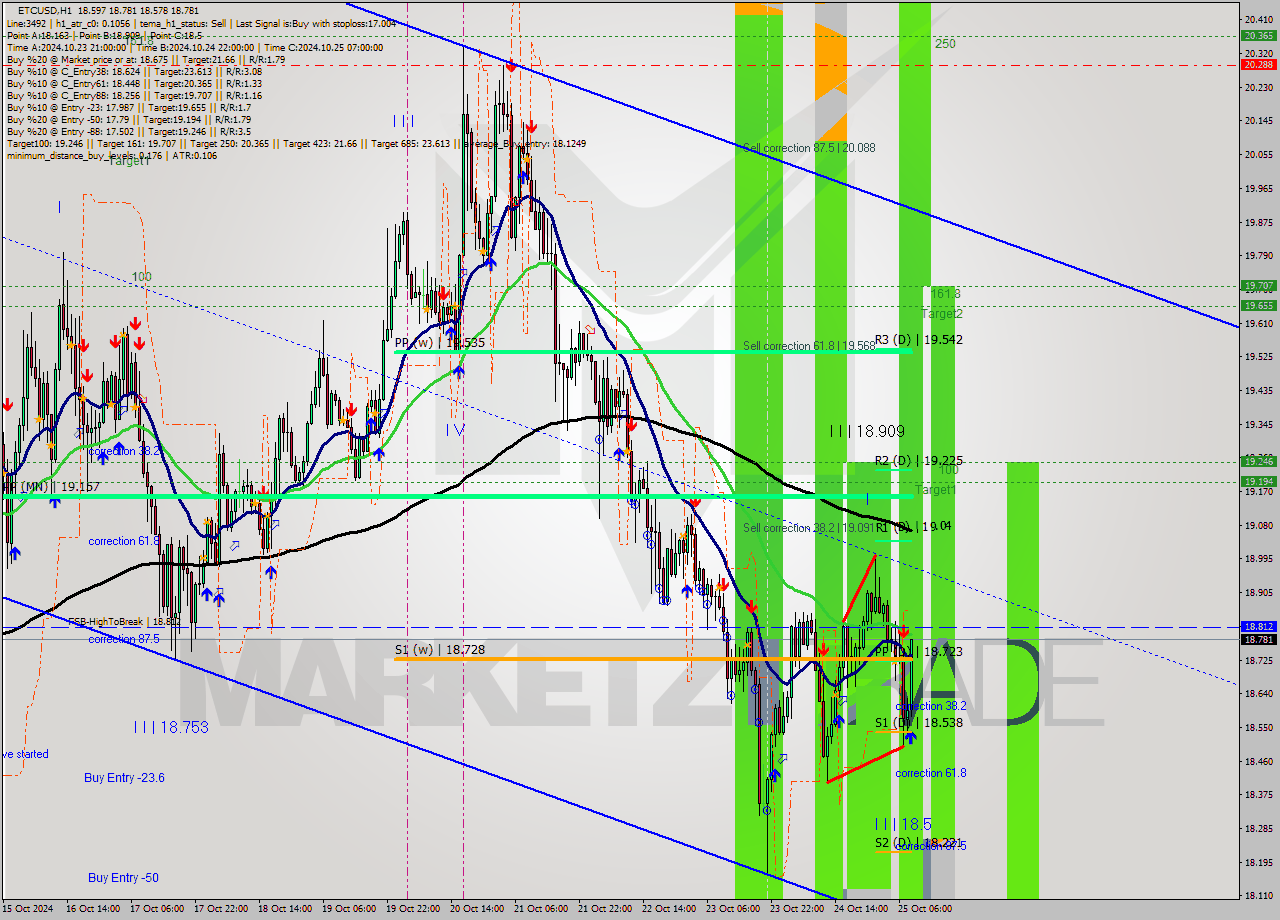
Task: Click the '161.8' Fibonacci level label
Action: pyautogui.click(x=945, y=294)
